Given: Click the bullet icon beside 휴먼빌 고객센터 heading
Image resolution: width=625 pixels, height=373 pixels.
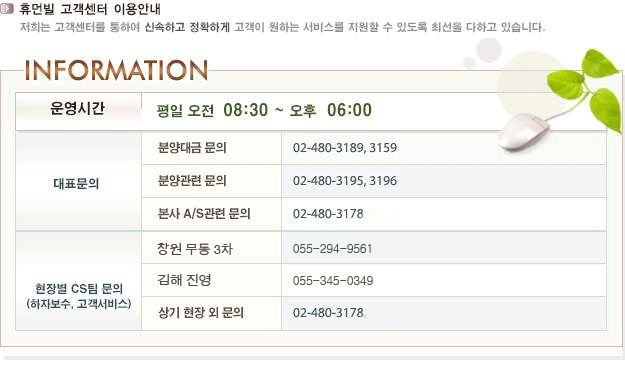Looking at the screenshot, I should (7, 9).
